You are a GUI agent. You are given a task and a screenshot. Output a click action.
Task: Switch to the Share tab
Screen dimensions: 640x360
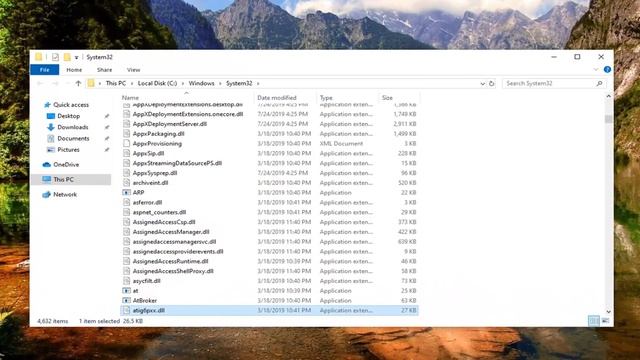104,70
